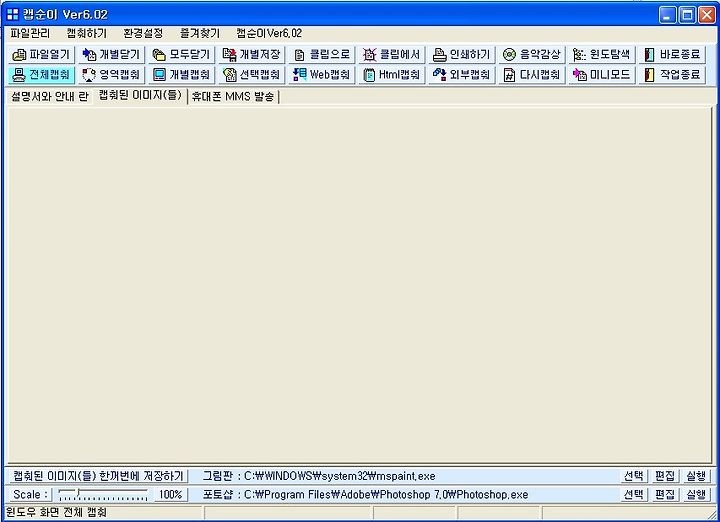Choose the 개별저장 (save one) toolbar button
Screen dimensions: 720x522
pyautogui.click(x=251, y=55)
